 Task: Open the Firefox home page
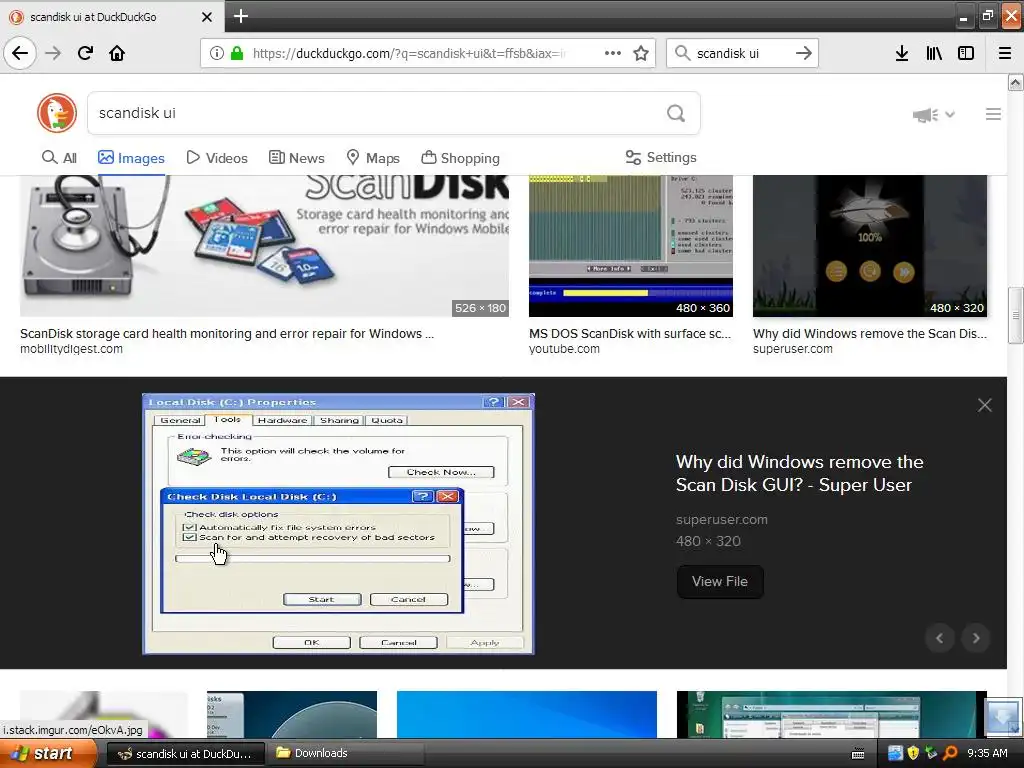pyautogui.click(x=117, y=53)
